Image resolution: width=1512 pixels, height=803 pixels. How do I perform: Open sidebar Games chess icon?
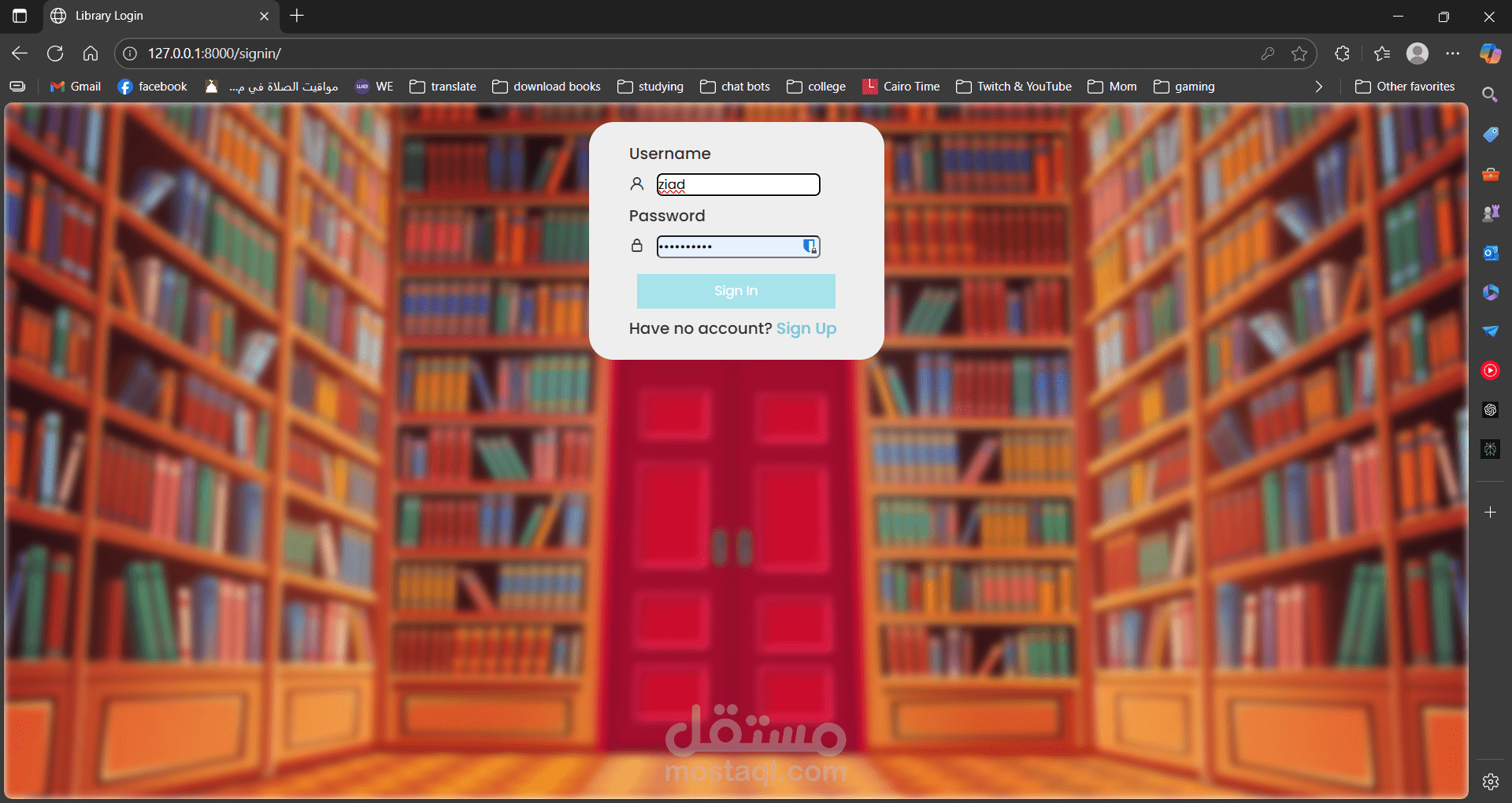[1490, 213]
